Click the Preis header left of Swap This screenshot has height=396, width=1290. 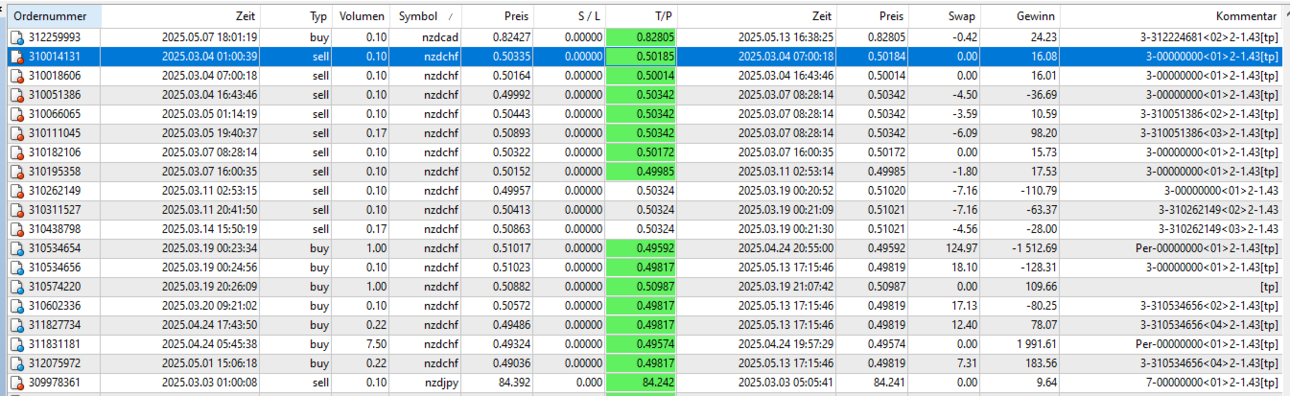pos(873,17)
